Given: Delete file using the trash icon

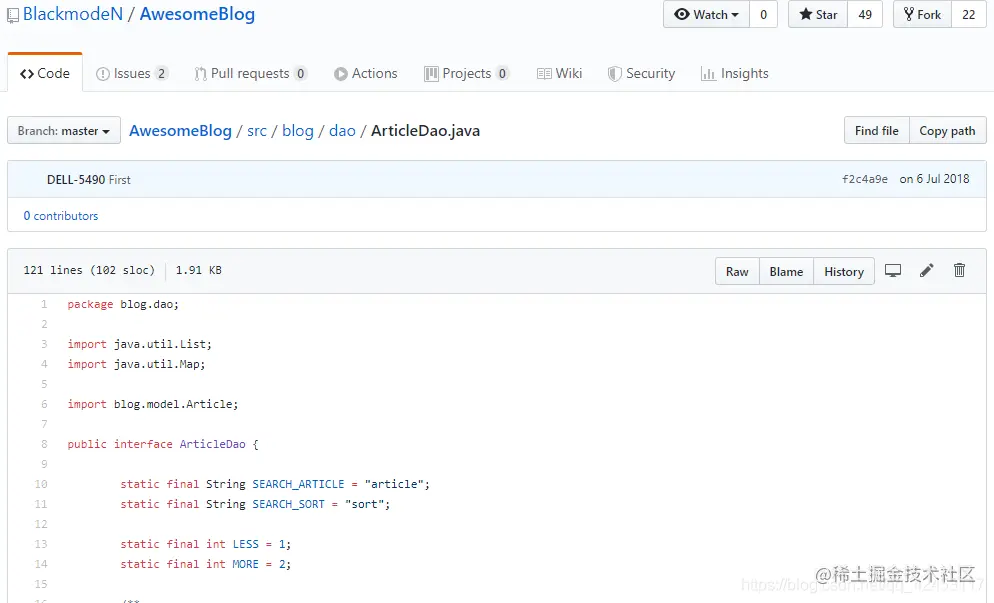Looking at the screenshot, I should point(959,271).
